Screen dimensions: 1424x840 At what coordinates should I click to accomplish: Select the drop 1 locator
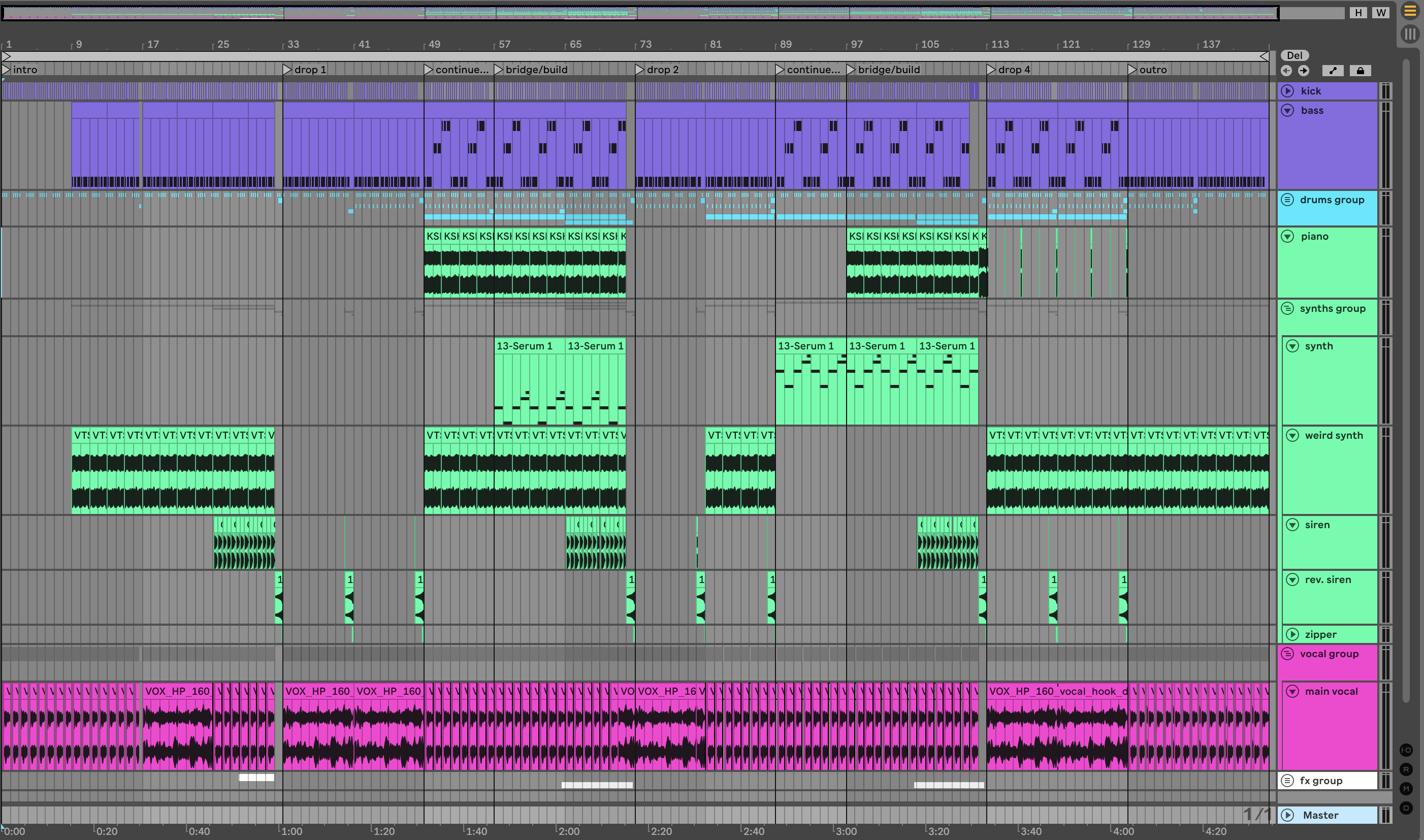pos(306,70)
